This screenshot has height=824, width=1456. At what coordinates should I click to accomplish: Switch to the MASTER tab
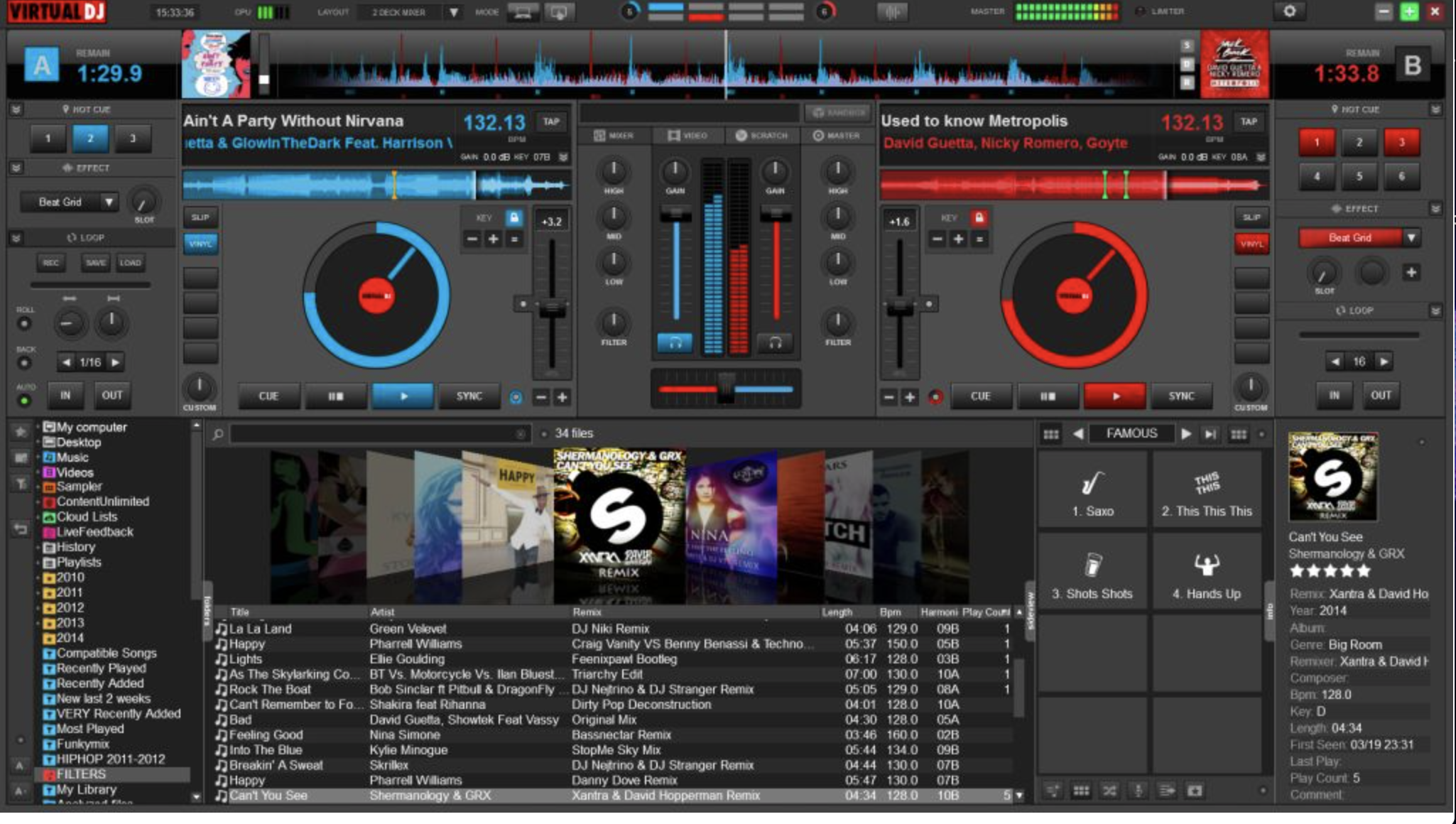click(837, 135)
